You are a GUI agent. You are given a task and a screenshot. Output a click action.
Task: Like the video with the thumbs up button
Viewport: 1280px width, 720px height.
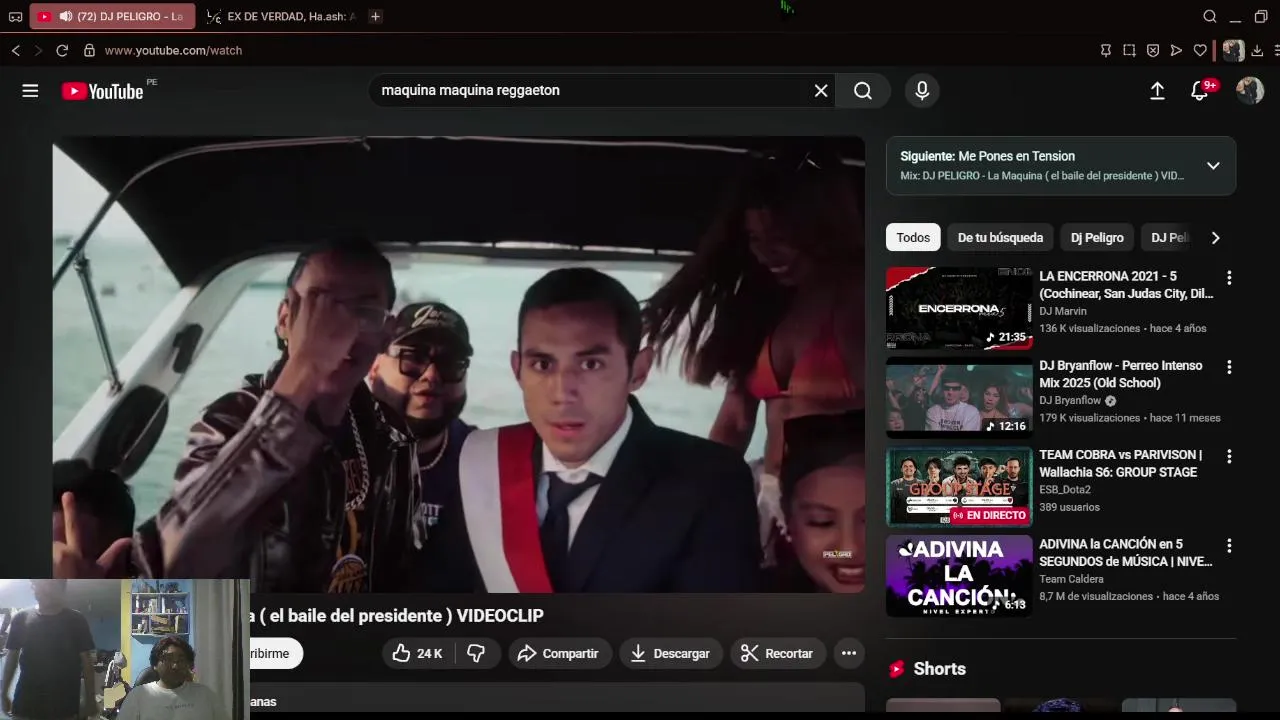418,653
